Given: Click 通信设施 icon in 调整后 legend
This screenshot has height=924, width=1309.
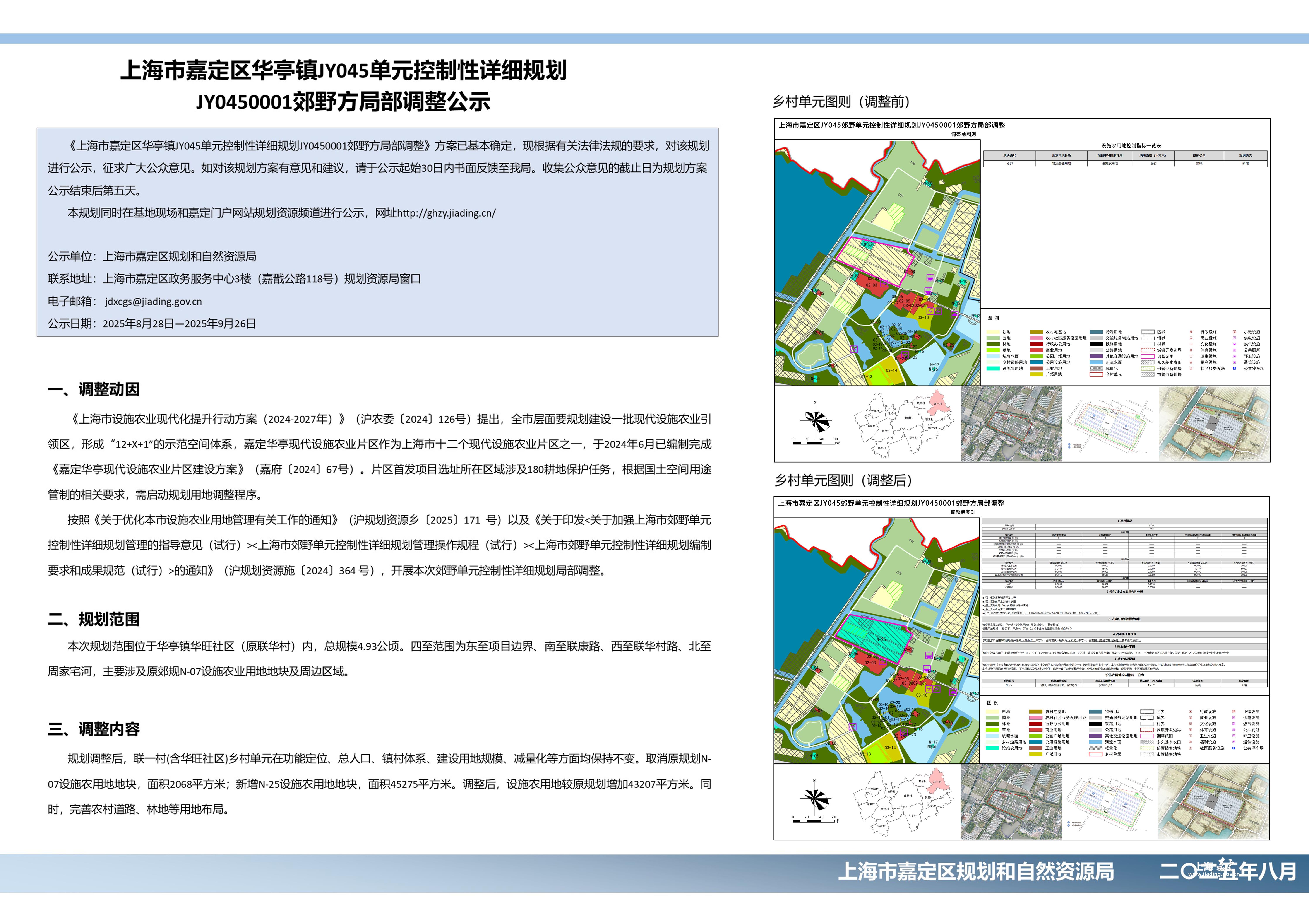Looking at the screenshot, I should click(x=1234, y=742).
